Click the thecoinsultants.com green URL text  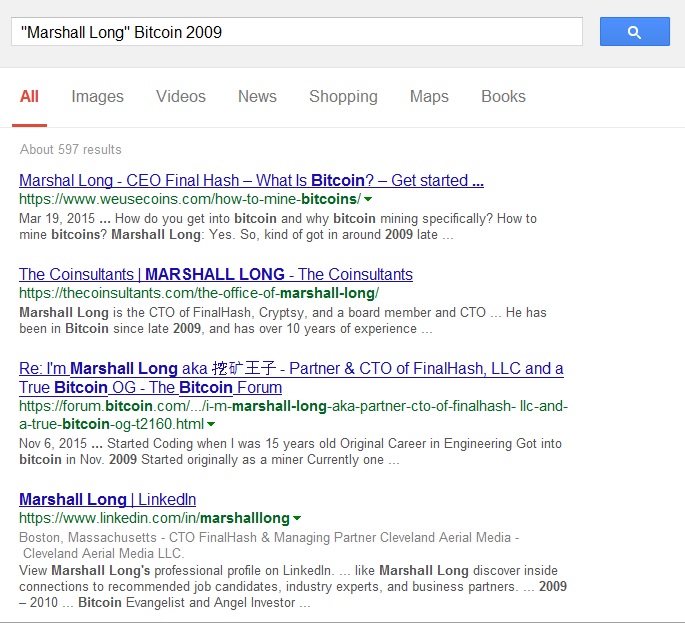point(199,293)
